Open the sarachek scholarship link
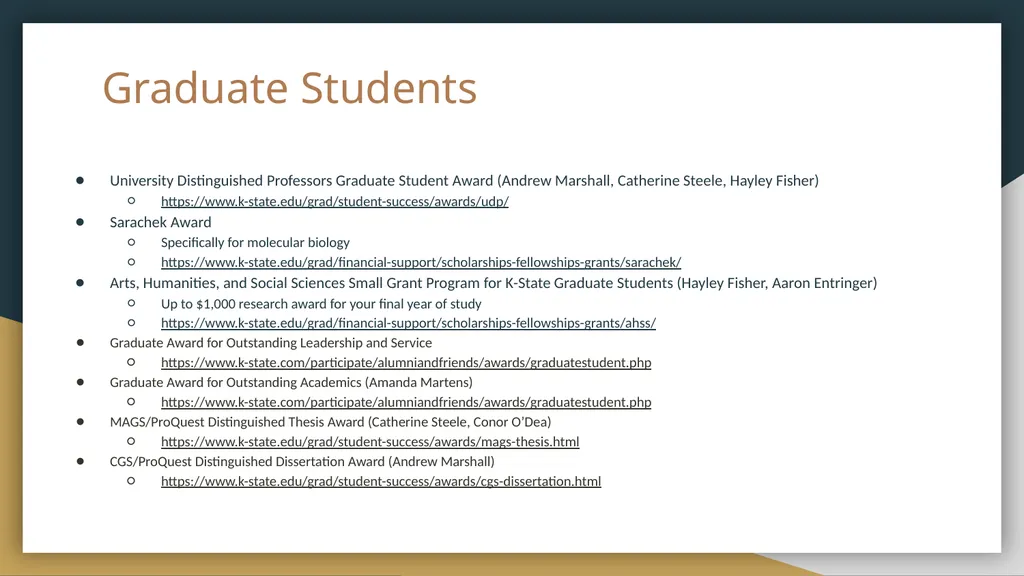The height and width of the screenshot is (576, 1024). (421, 262)
